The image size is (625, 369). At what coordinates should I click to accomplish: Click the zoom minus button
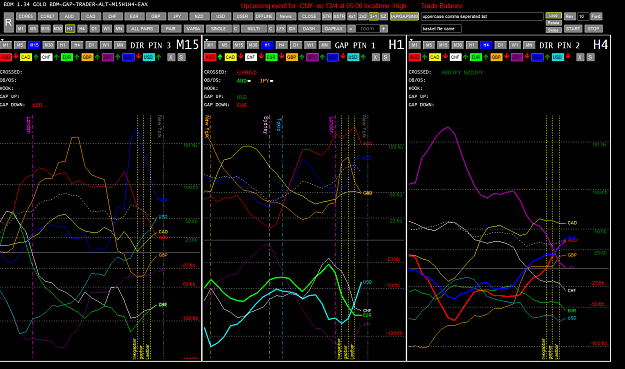(351, 29)
